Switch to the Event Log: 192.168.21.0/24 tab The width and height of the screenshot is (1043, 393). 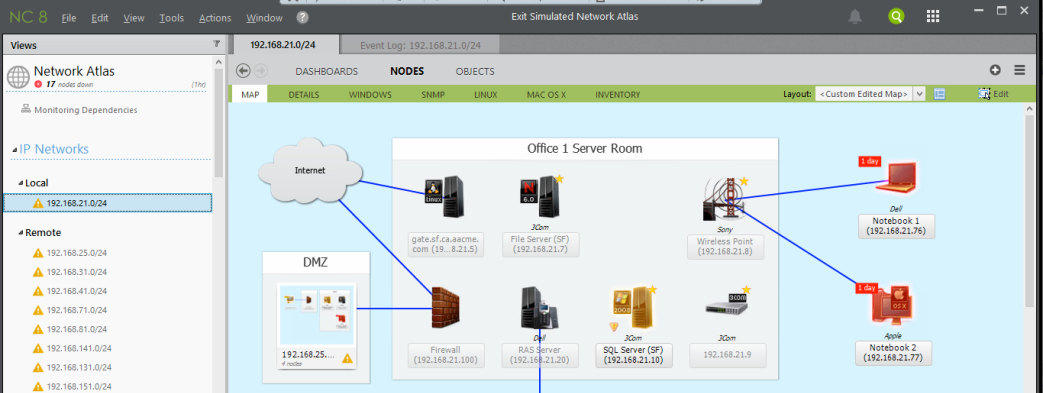click(x=420, y=45)
